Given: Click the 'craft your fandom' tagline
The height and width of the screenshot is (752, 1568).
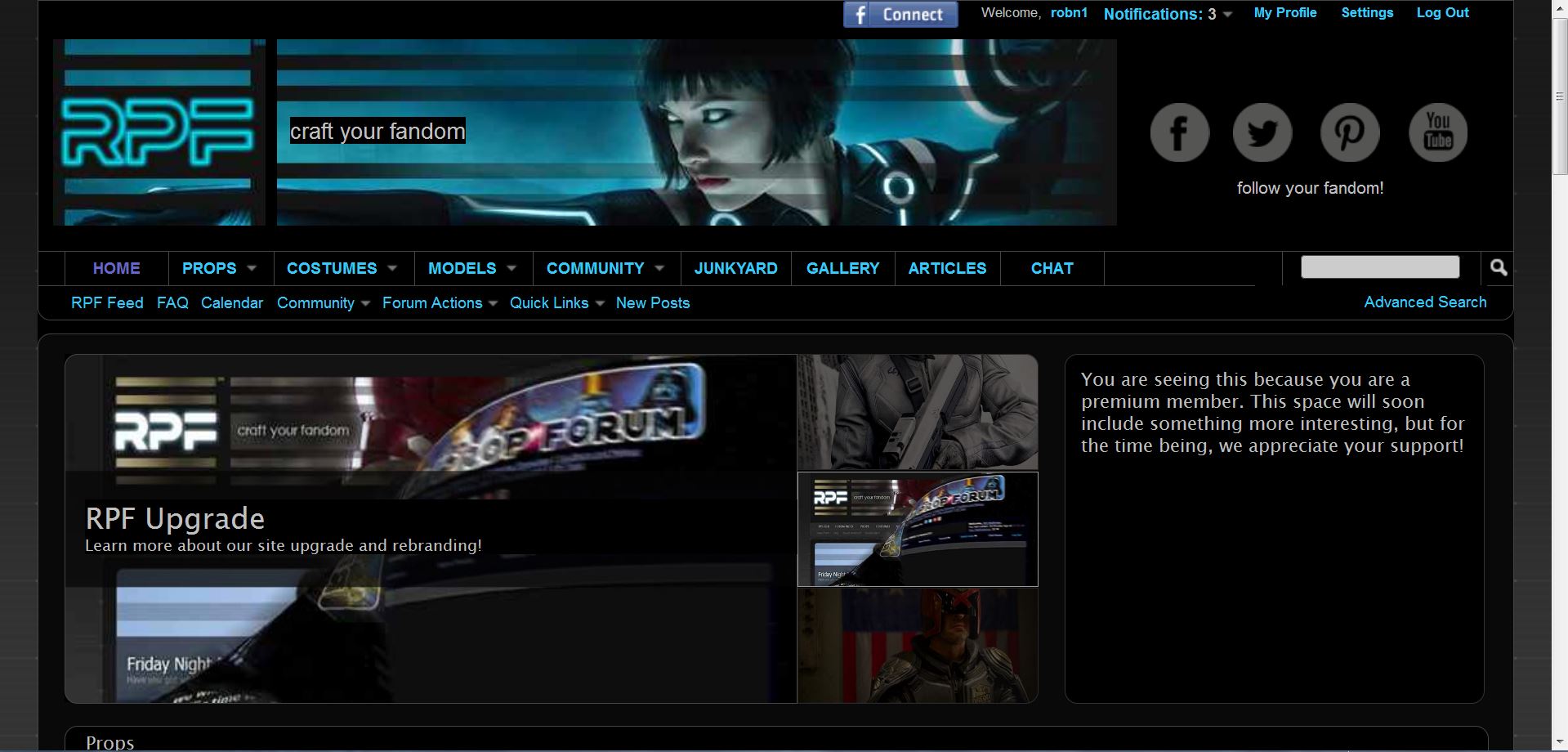Looking at the screenshot, I should 377,131.
